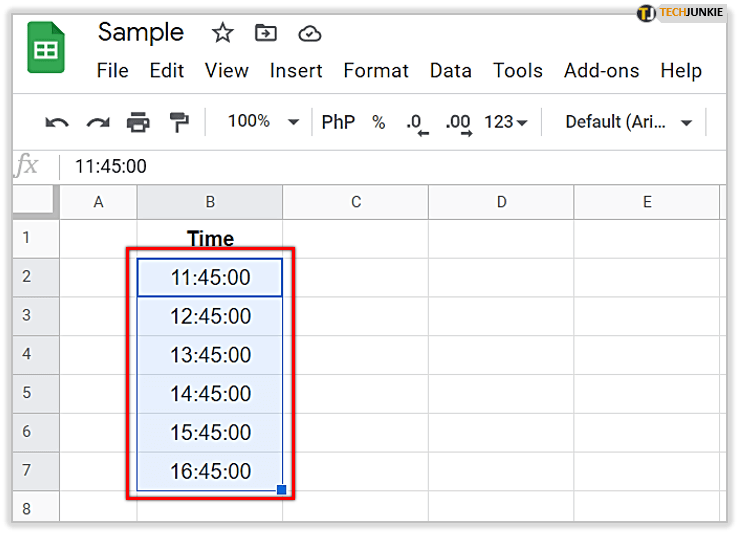
Task: Apply percent format
Action: [x=378, y=122]
